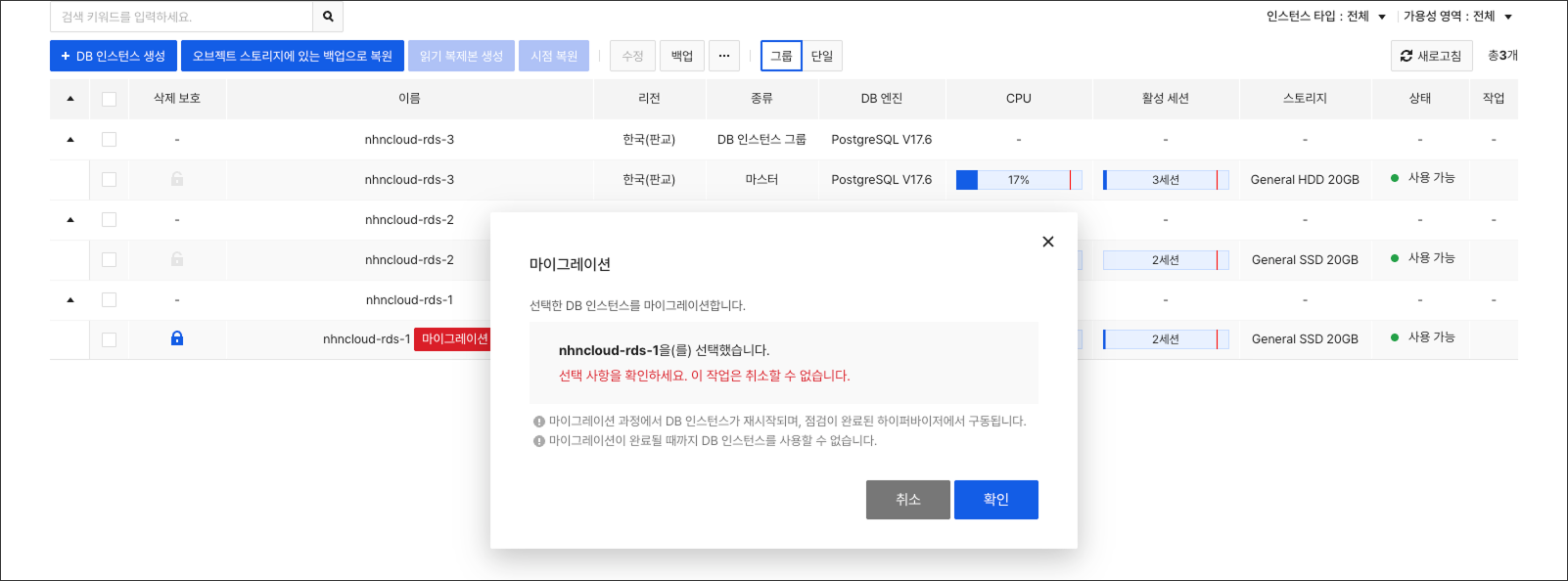Click 사용 가능 status in nhncloud-rds-1 row

point(1431,337)
